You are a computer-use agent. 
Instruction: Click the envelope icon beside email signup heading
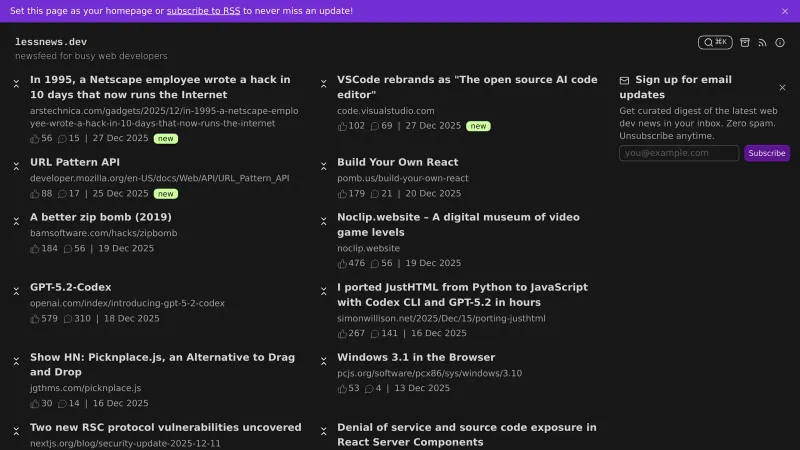click(624, 80)
